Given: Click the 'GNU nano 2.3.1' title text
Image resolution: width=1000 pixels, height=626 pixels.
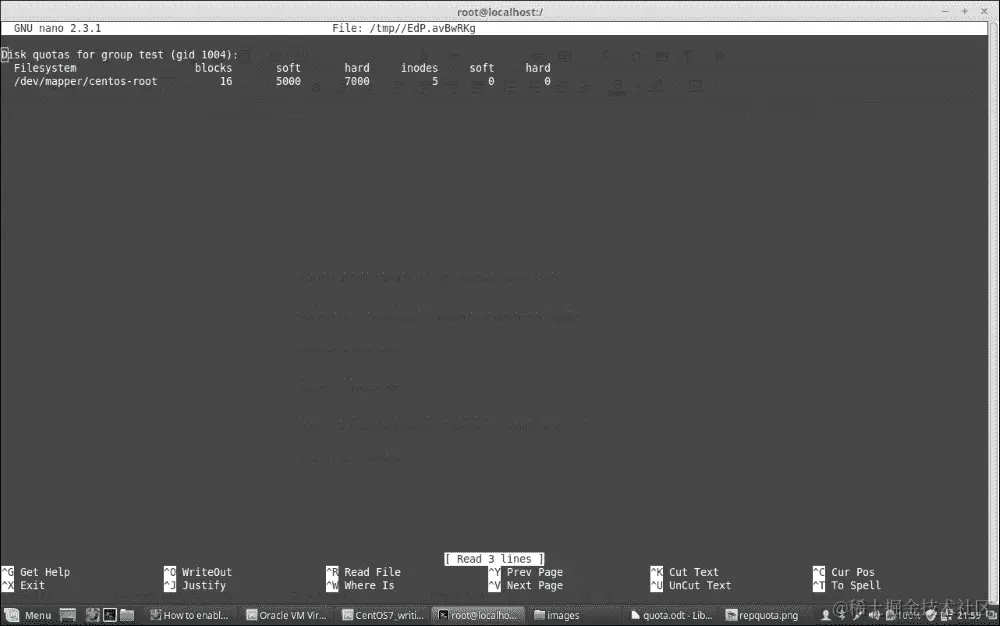Looking at the screenshot, I should [x=57, y=28].
